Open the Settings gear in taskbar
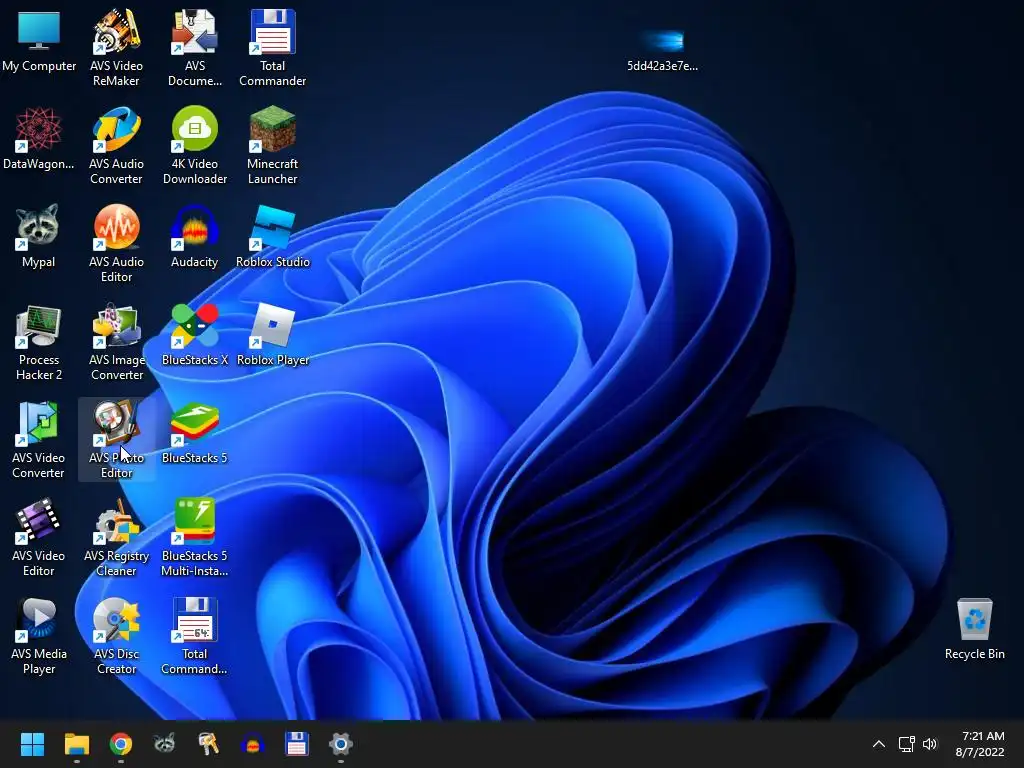 [341, 744]
